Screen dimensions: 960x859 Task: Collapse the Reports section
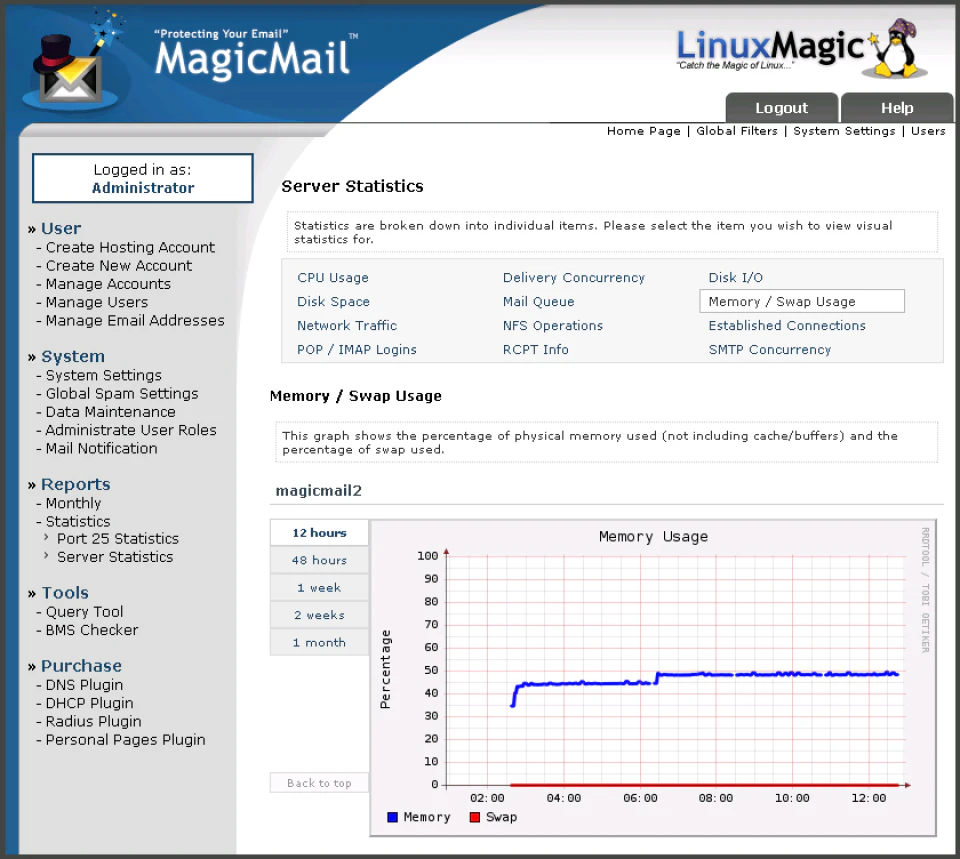coord(75,483)
